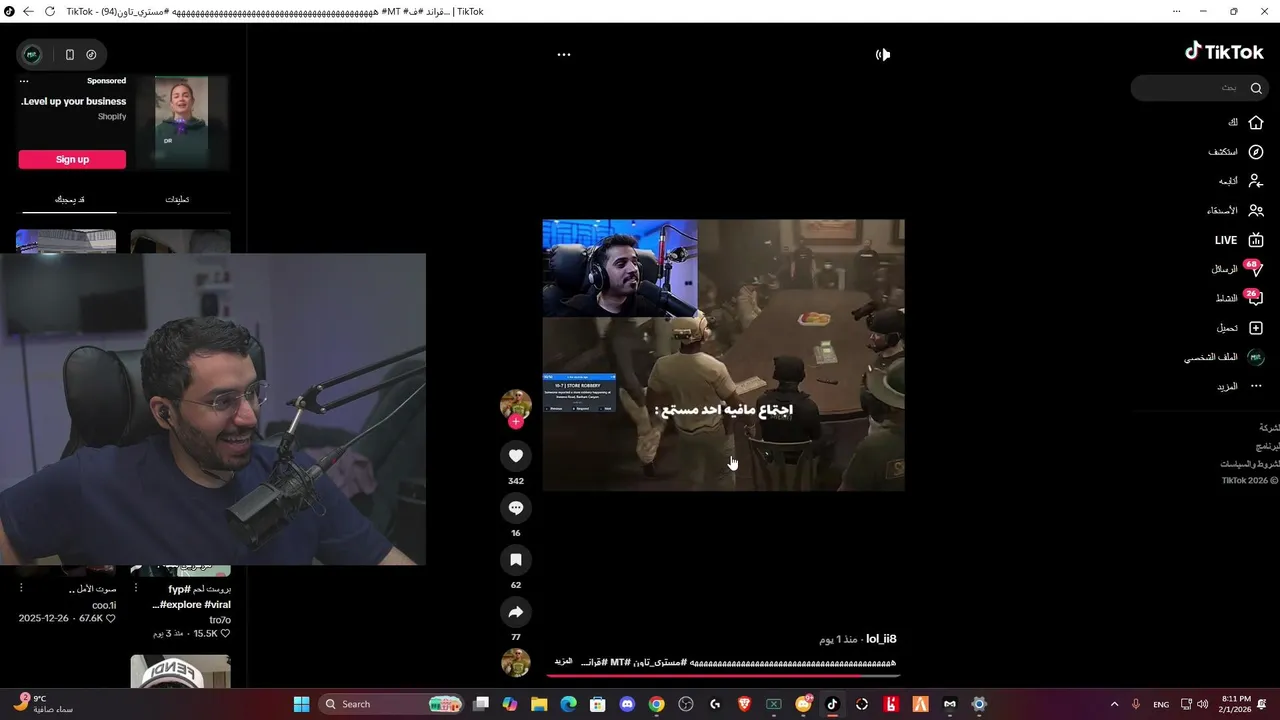Open the Upload plus icon item

click(x=1240, y=328)
